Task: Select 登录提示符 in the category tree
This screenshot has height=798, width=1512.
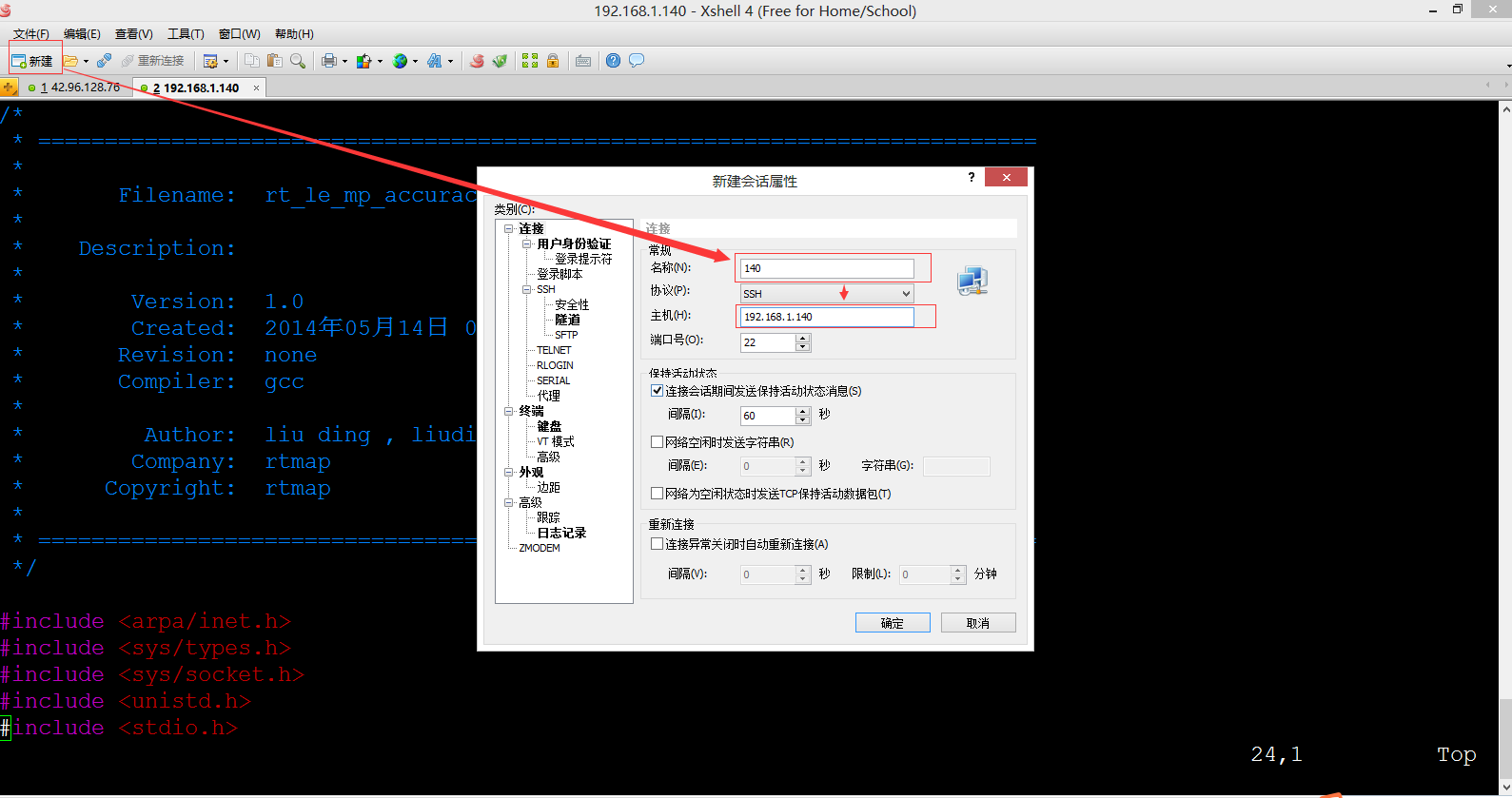Action: (x=583, y=259)
